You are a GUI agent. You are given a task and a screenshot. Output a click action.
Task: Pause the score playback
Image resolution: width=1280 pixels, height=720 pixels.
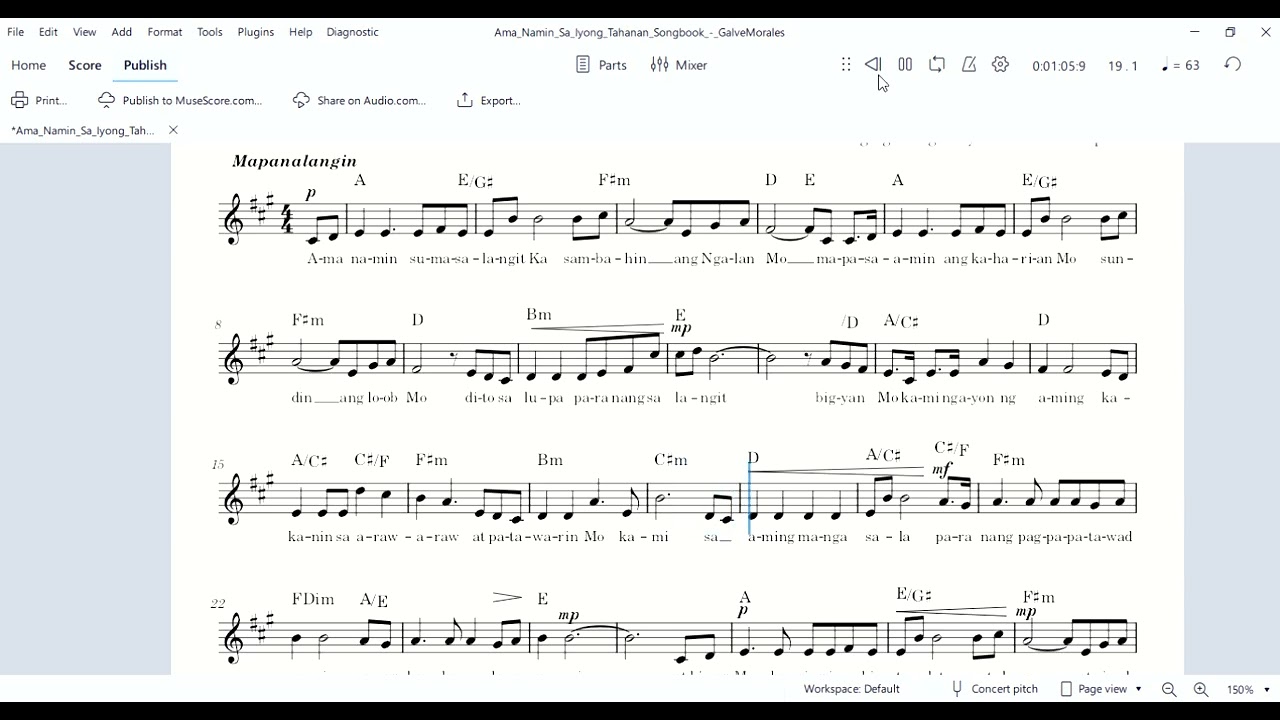click(x=905, y=65)
